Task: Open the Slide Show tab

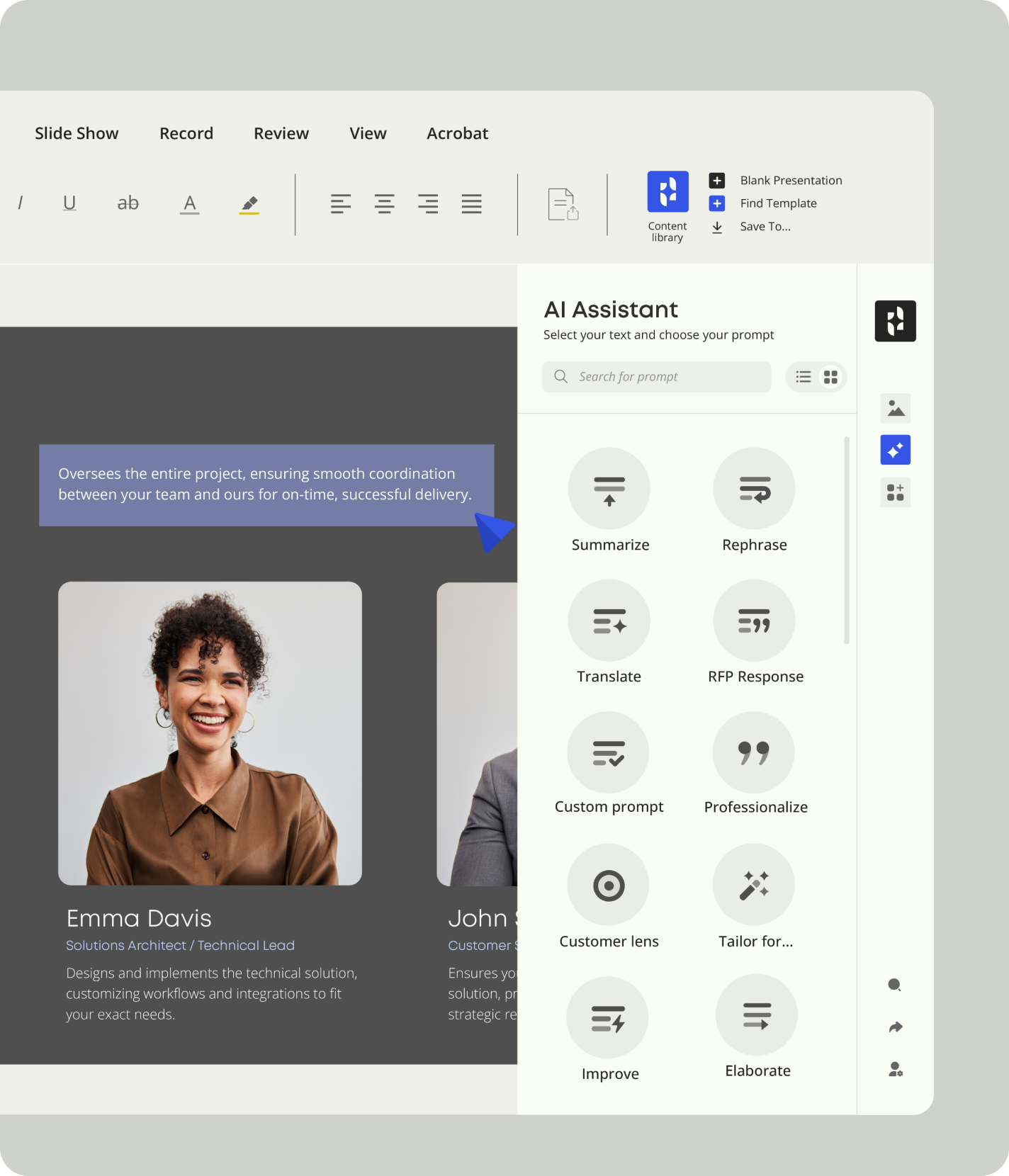Action: (77, 133)
